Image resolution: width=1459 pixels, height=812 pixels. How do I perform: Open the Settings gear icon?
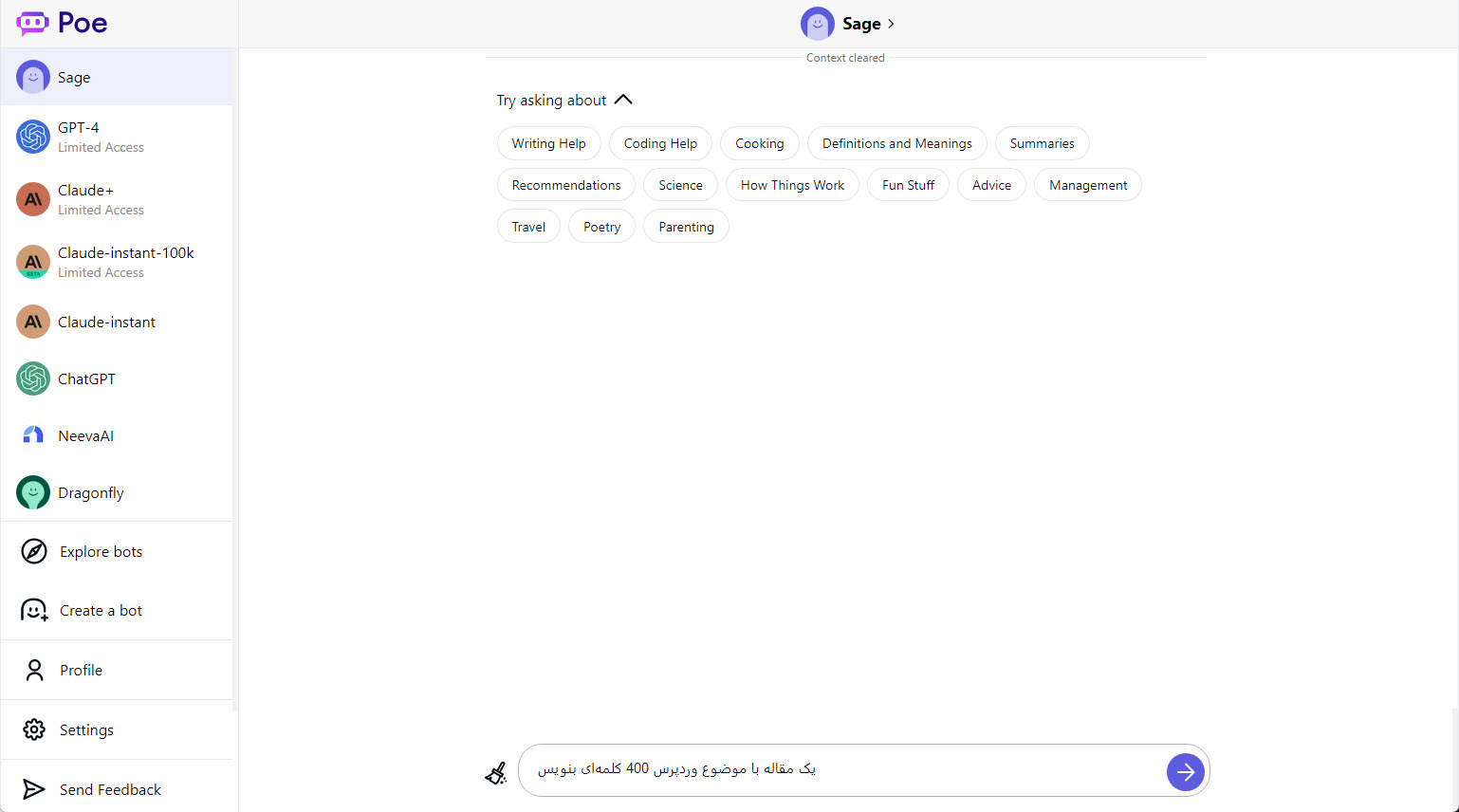tap(34, 729)
